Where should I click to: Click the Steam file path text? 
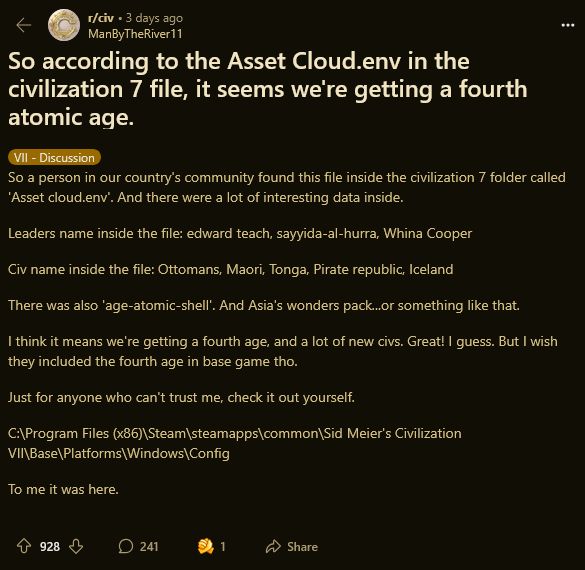pyautogui.click(x=235, y=443)
